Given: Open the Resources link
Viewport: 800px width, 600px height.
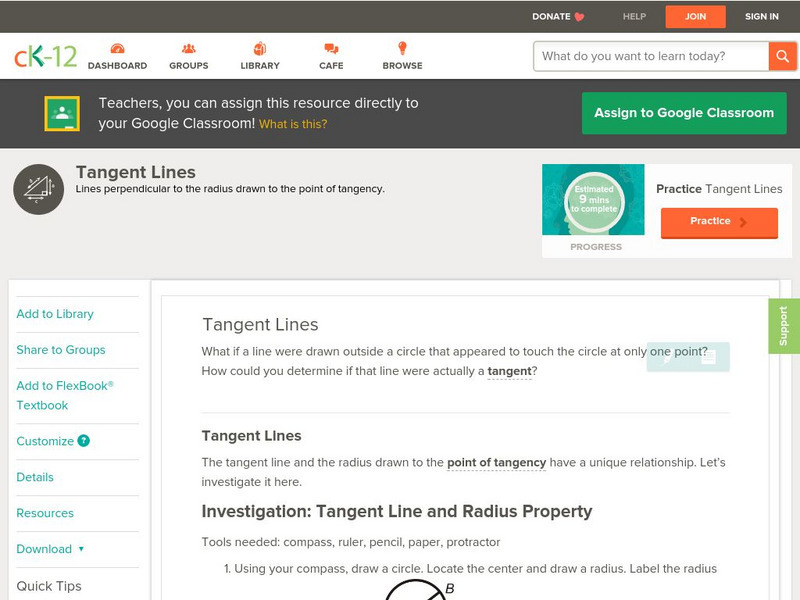Looking at the screenshot, I should 45,513.
